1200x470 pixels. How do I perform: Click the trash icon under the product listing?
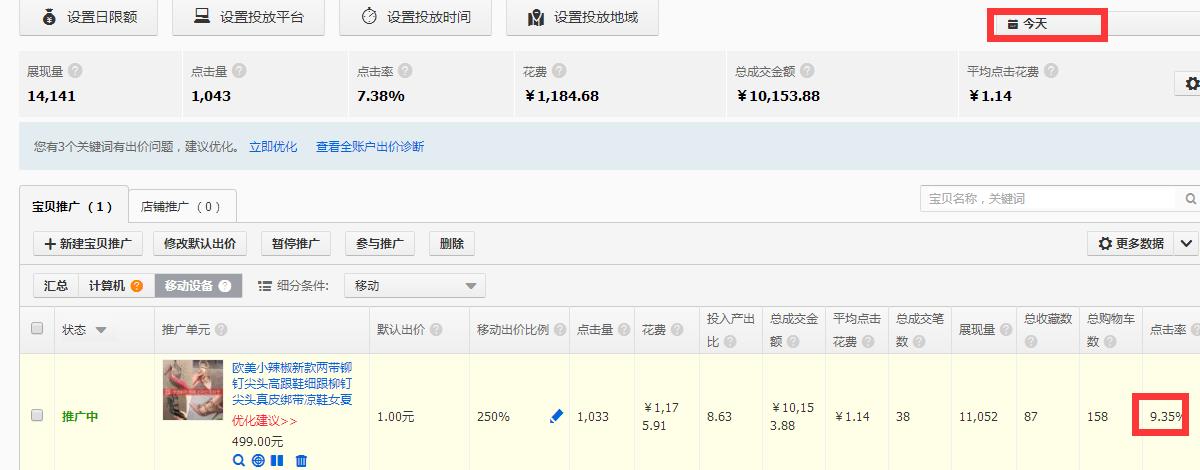(301, 460)
